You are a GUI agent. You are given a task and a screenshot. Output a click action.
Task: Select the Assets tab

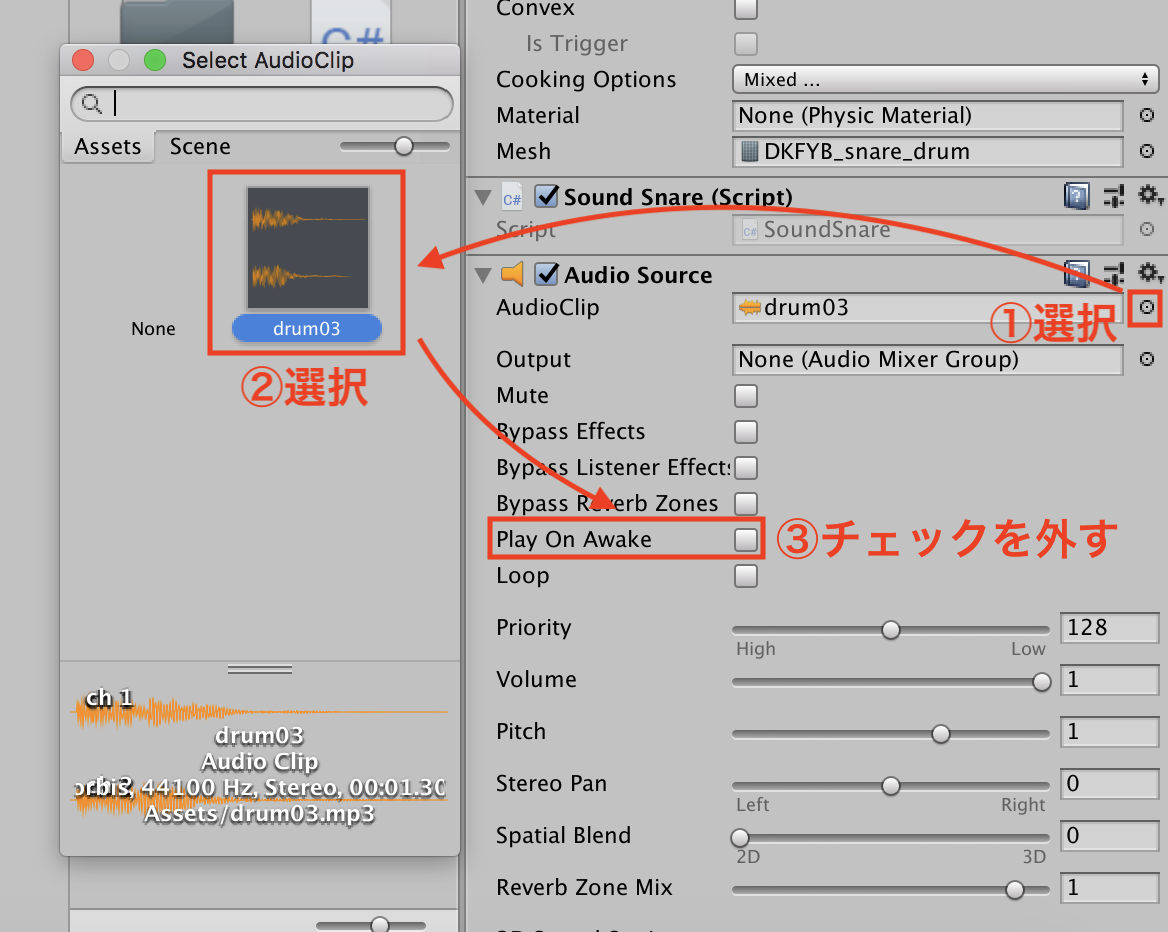click(x=107, y=146)
